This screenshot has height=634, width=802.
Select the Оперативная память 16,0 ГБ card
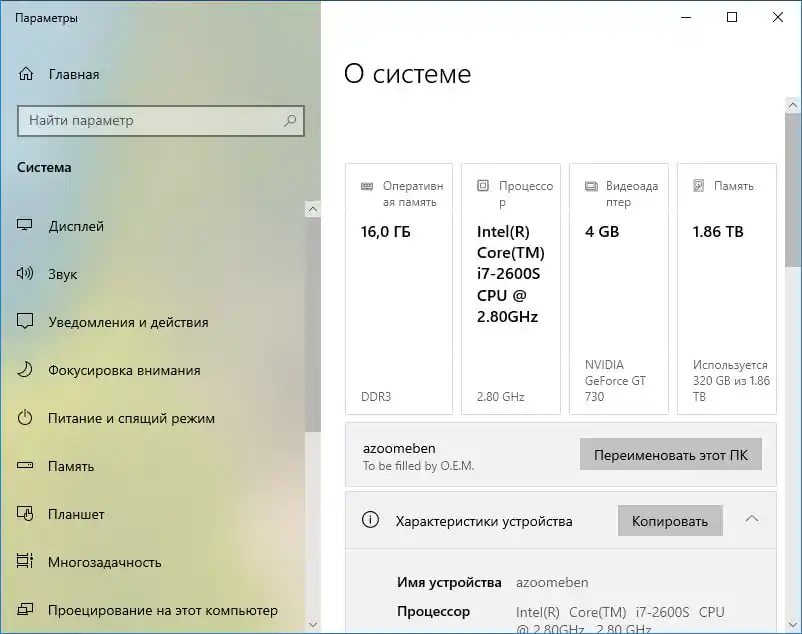click(399, 289)
